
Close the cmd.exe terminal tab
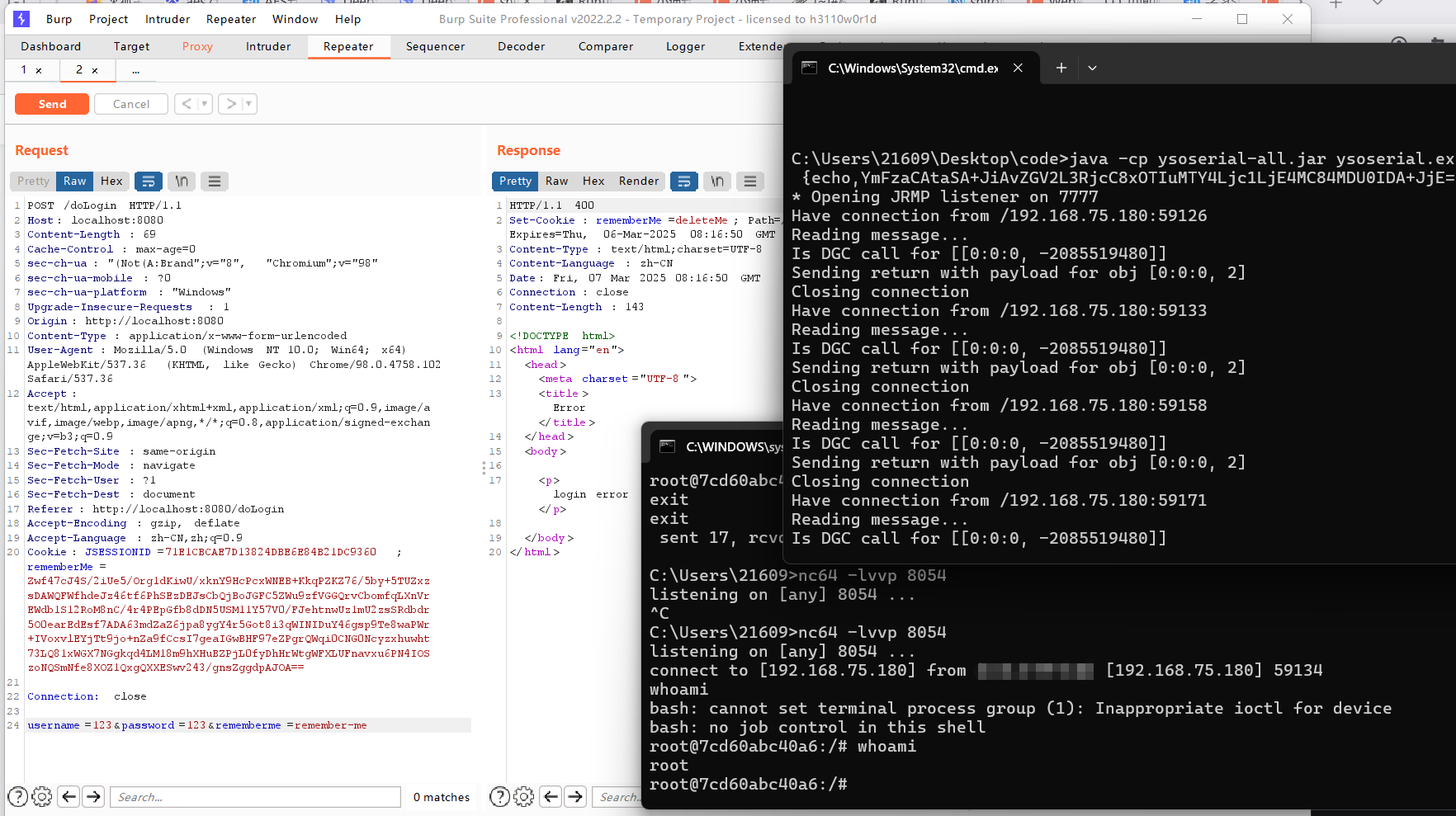pyautogui.click(x=1018, y=68)
